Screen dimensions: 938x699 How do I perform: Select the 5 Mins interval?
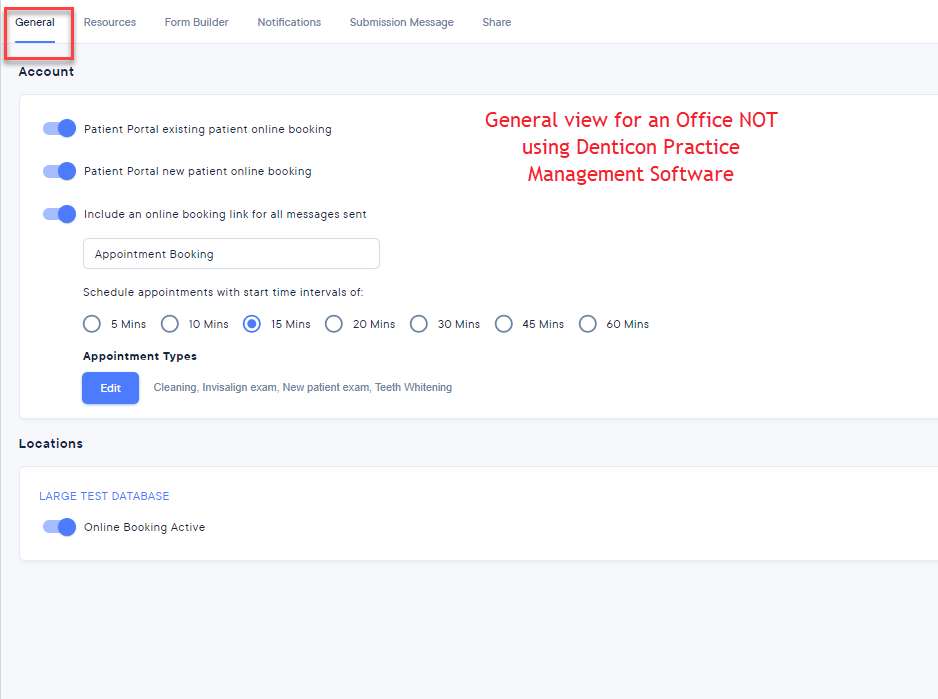tap(92, 324)
